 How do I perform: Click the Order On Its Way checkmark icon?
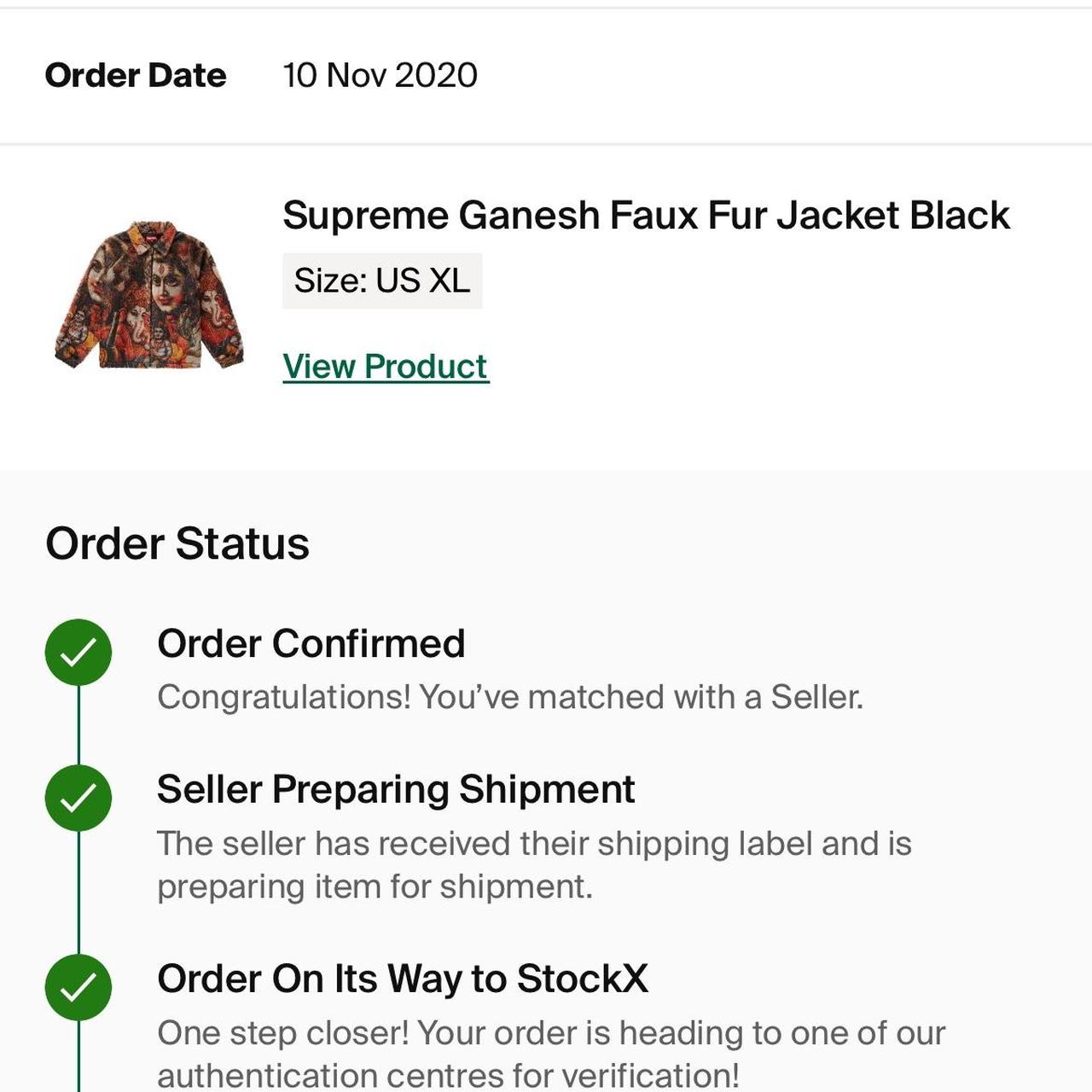click(78, 987)
